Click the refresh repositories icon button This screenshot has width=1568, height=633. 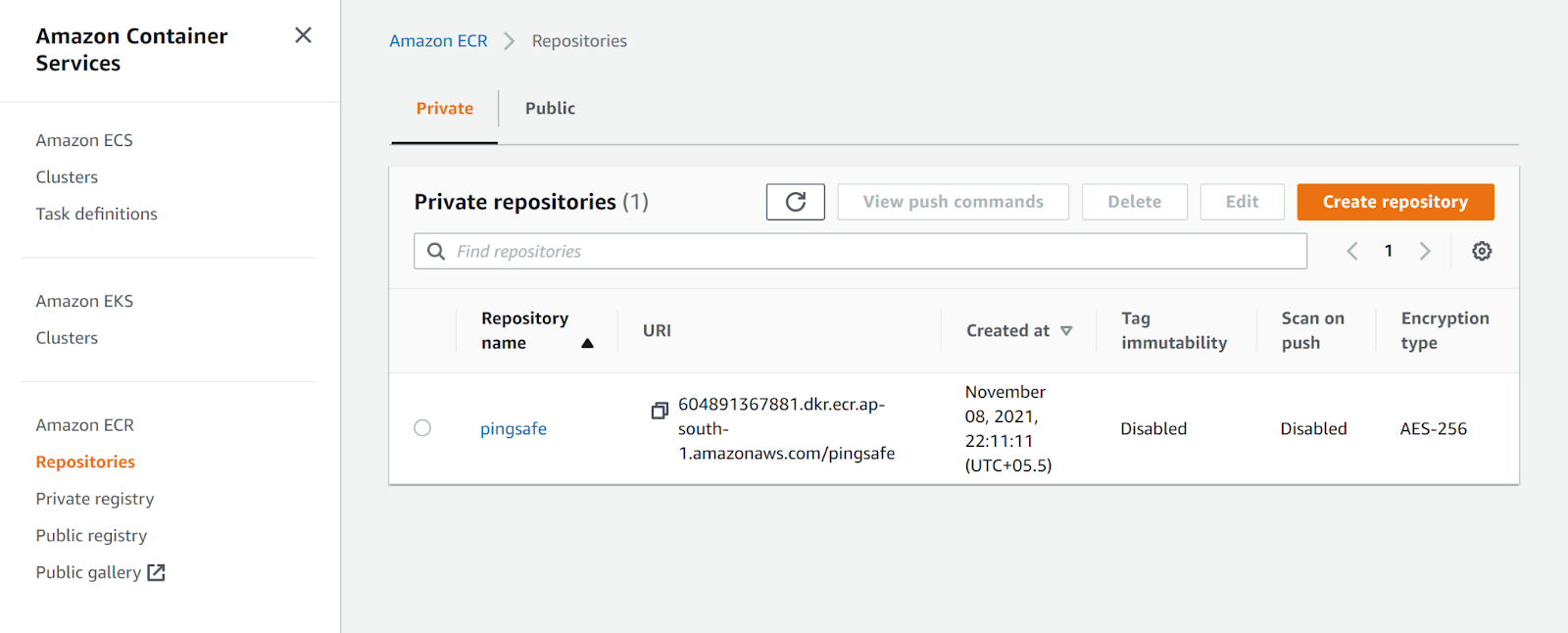[795, 202]
